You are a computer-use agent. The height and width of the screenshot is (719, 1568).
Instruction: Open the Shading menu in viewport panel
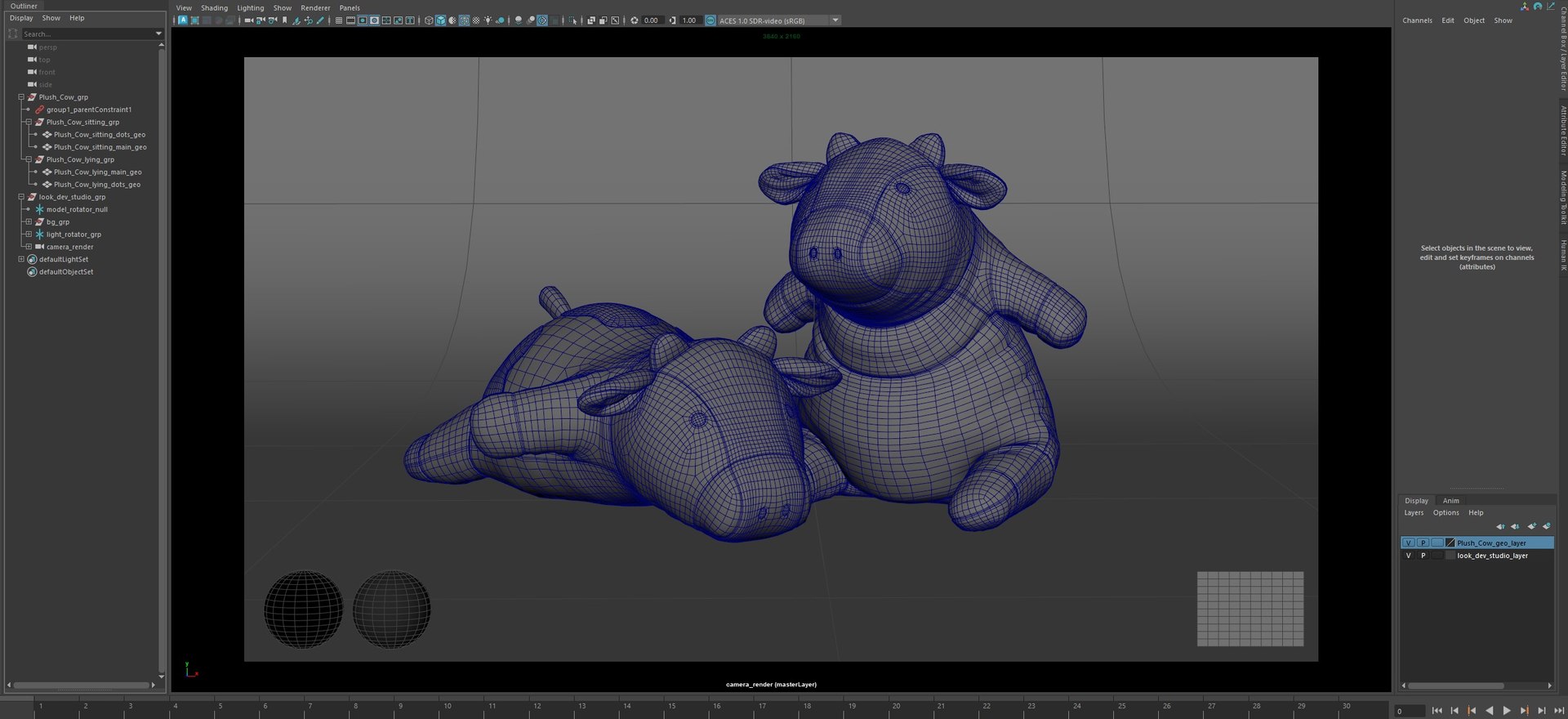click(214, 8)
